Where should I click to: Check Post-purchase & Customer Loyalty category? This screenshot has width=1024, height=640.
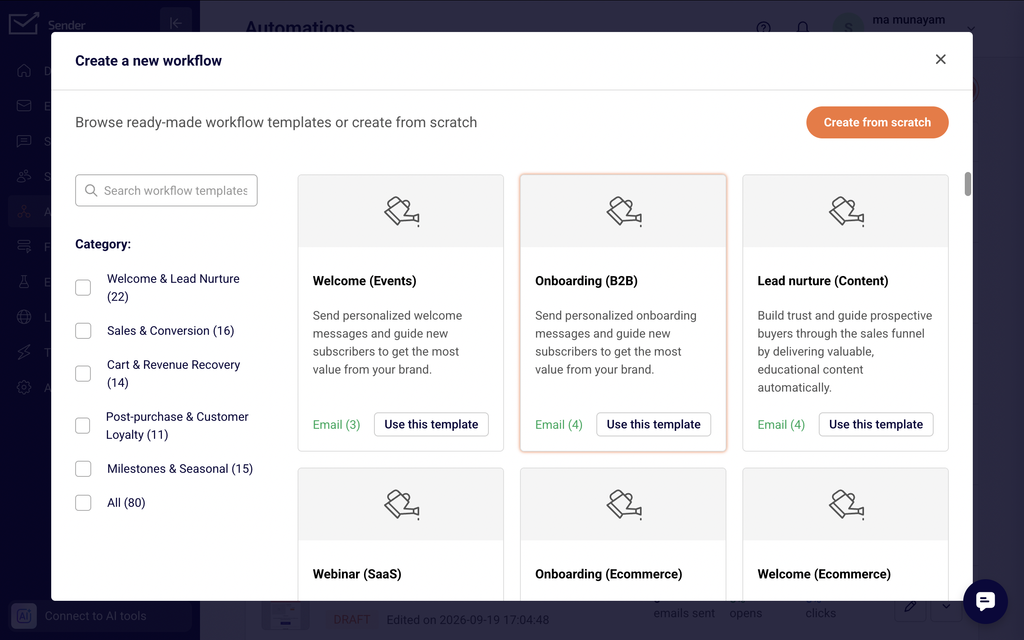coord(83,426)
